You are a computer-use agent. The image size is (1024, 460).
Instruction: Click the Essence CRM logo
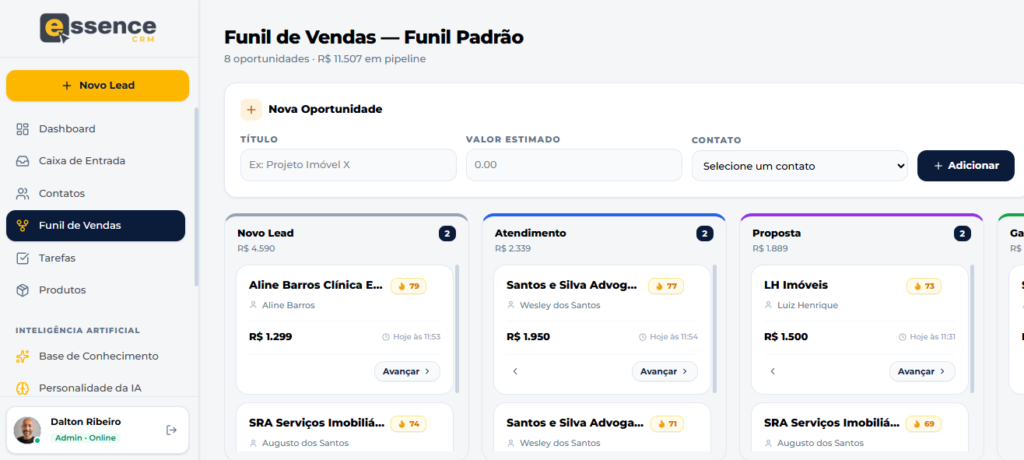coord(98,28)
